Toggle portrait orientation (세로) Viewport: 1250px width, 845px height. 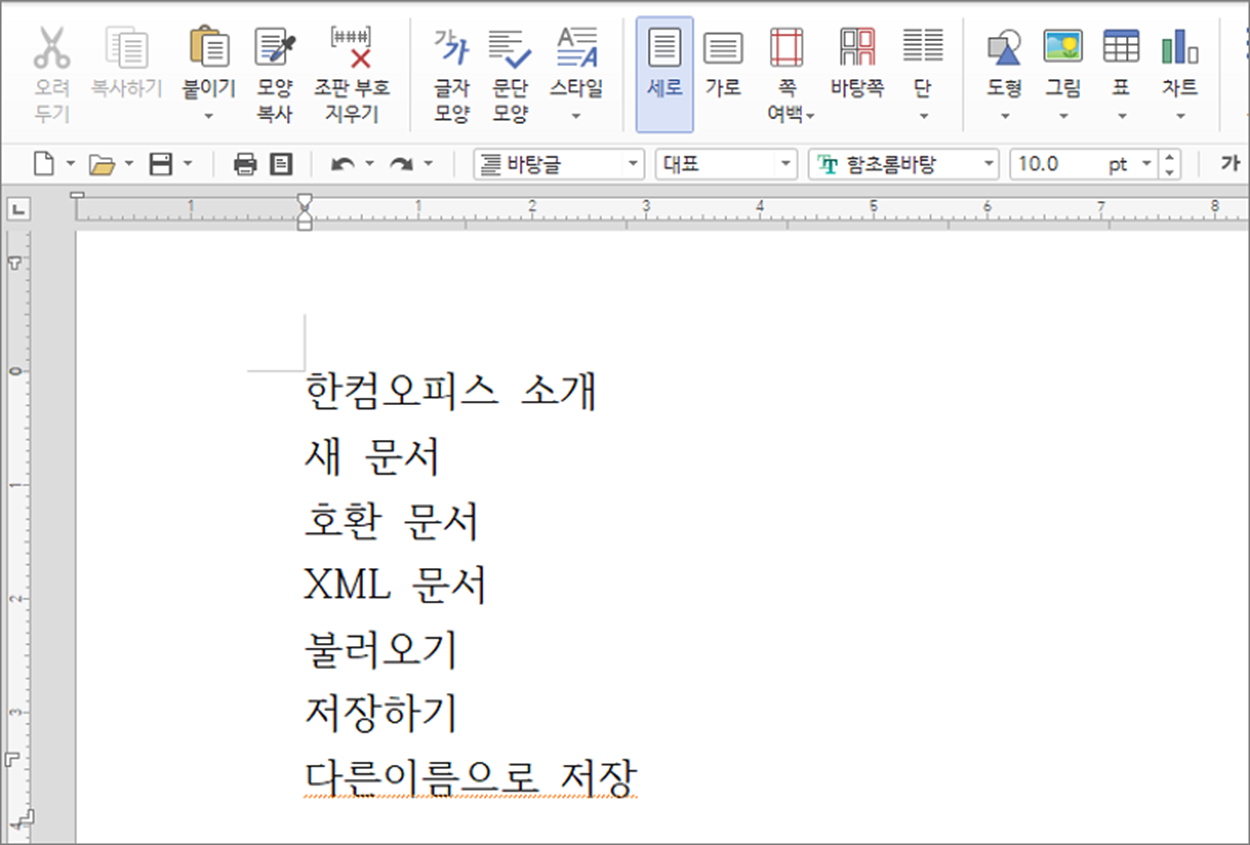click(664, 75)
